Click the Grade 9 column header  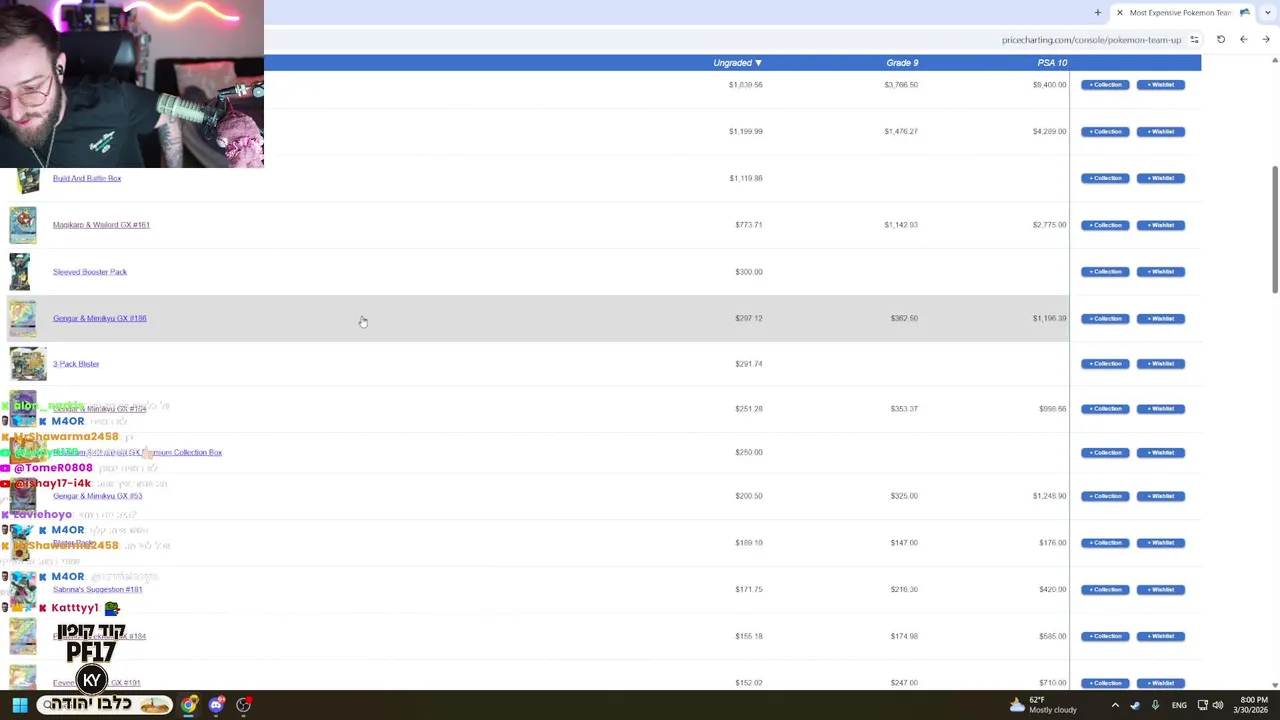[902, 63]
